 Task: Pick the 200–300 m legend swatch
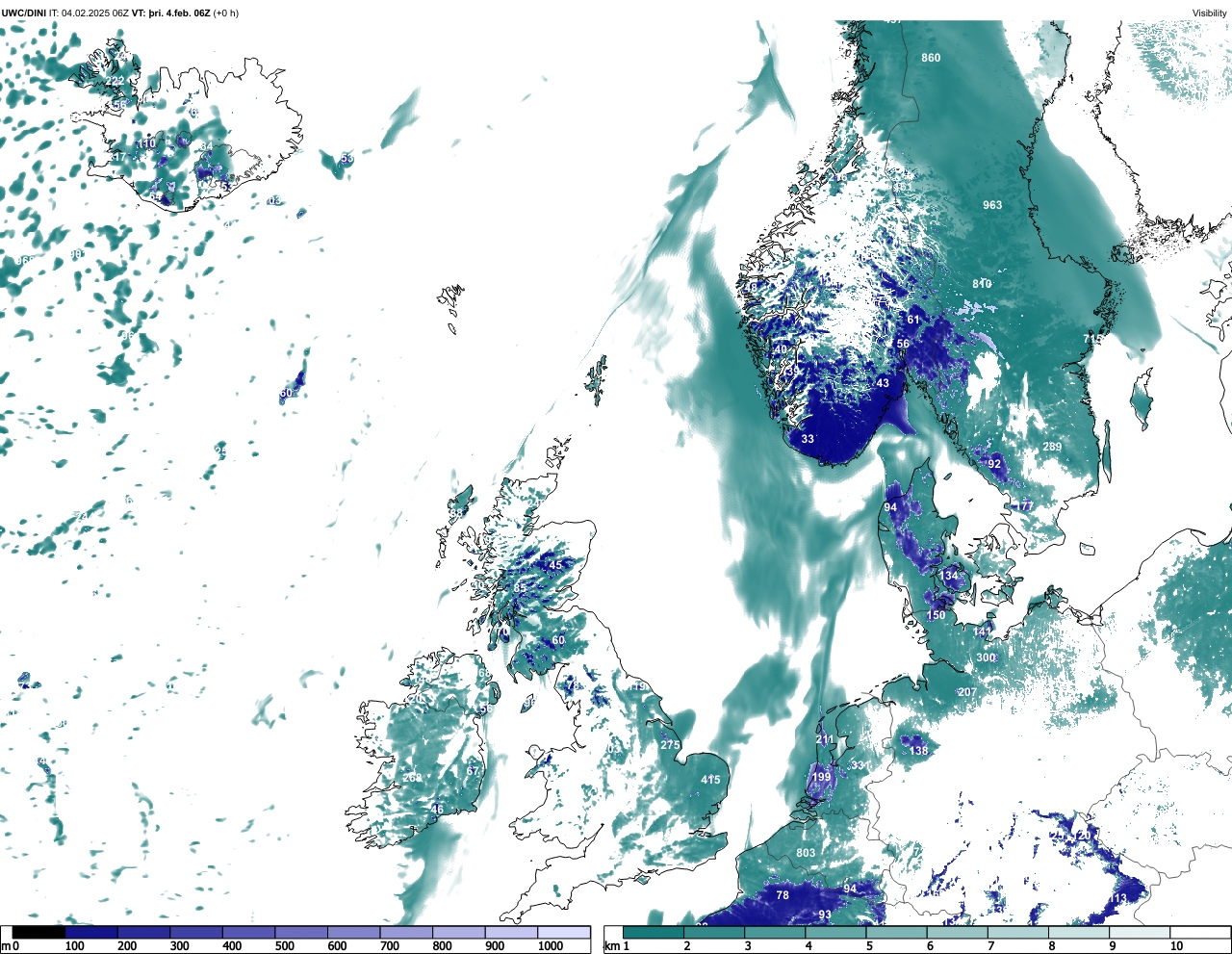(144, 932)
